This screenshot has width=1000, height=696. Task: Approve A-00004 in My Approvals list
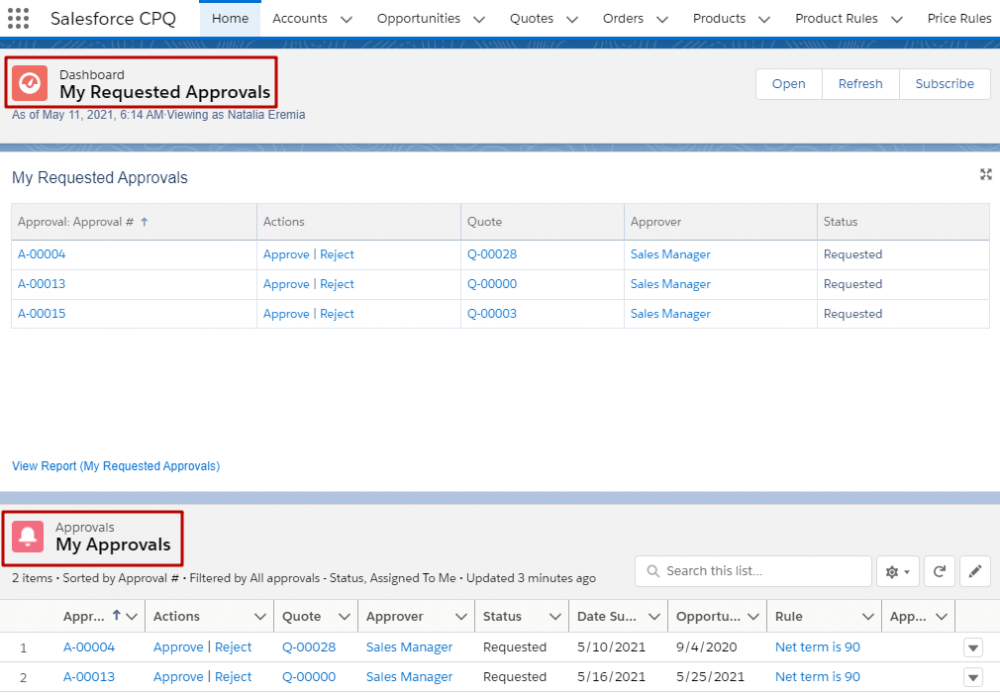[x=178, y=647]
